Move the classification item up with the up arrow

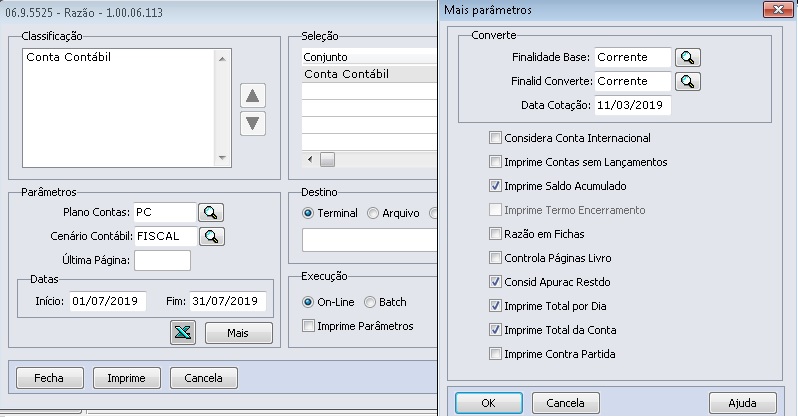click(252, 96)
